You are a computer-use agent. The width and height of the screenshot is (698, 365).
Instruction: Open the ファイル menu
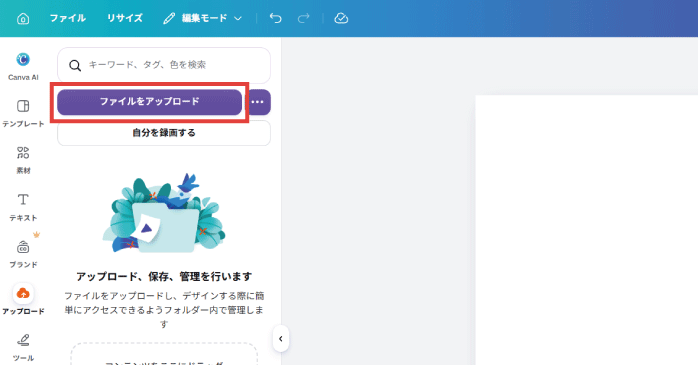point(68,18)
